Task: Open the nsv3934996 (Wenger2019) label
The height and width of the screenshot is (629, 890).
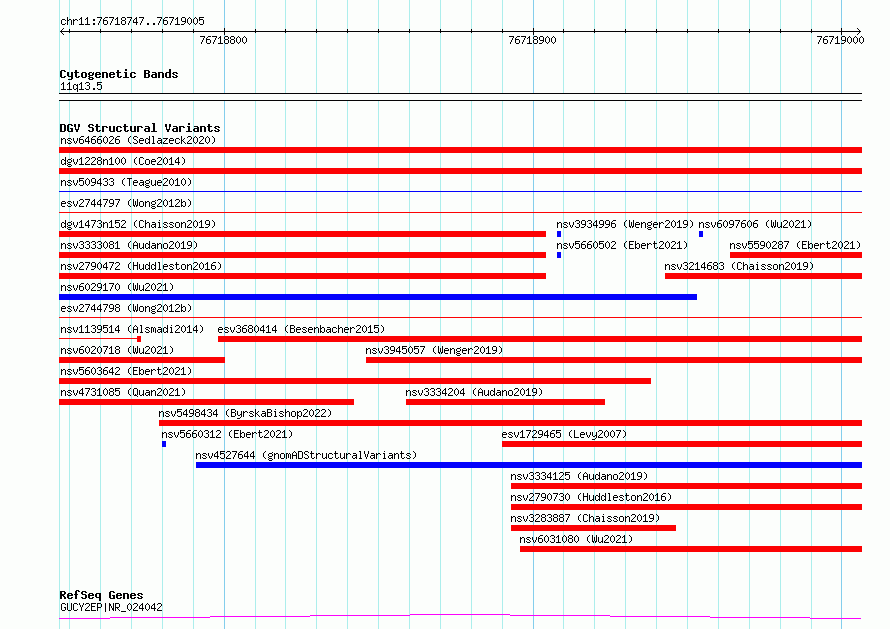Action: click(625, 224)
